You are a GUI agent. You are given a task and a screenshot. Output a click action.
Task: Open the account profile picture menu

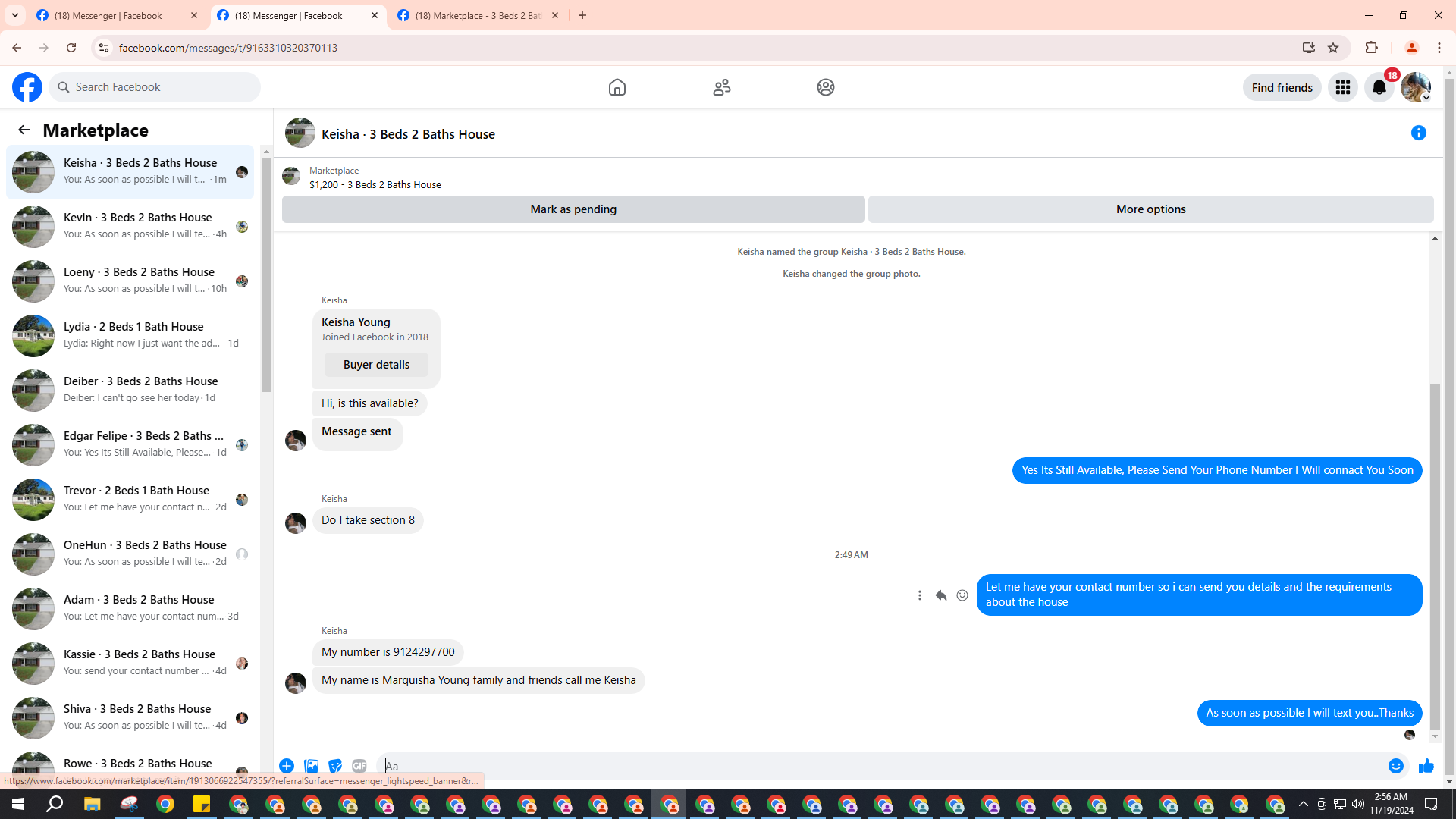pos(1416,87)
